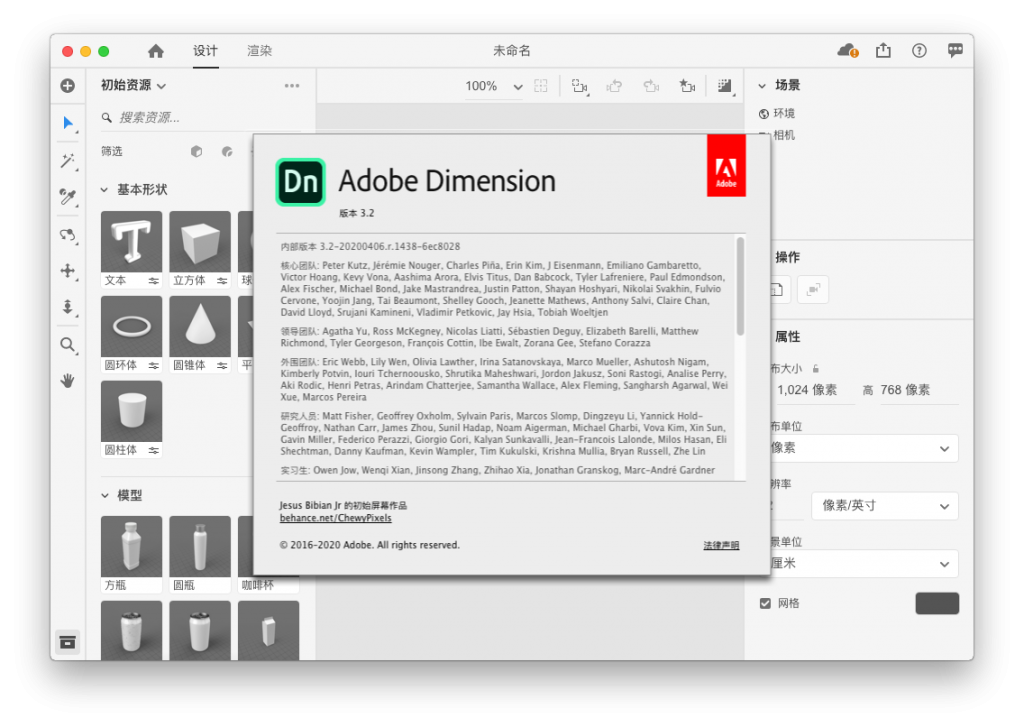
Task: Toggle render preview icon
Action: click(x=725, y=86)
